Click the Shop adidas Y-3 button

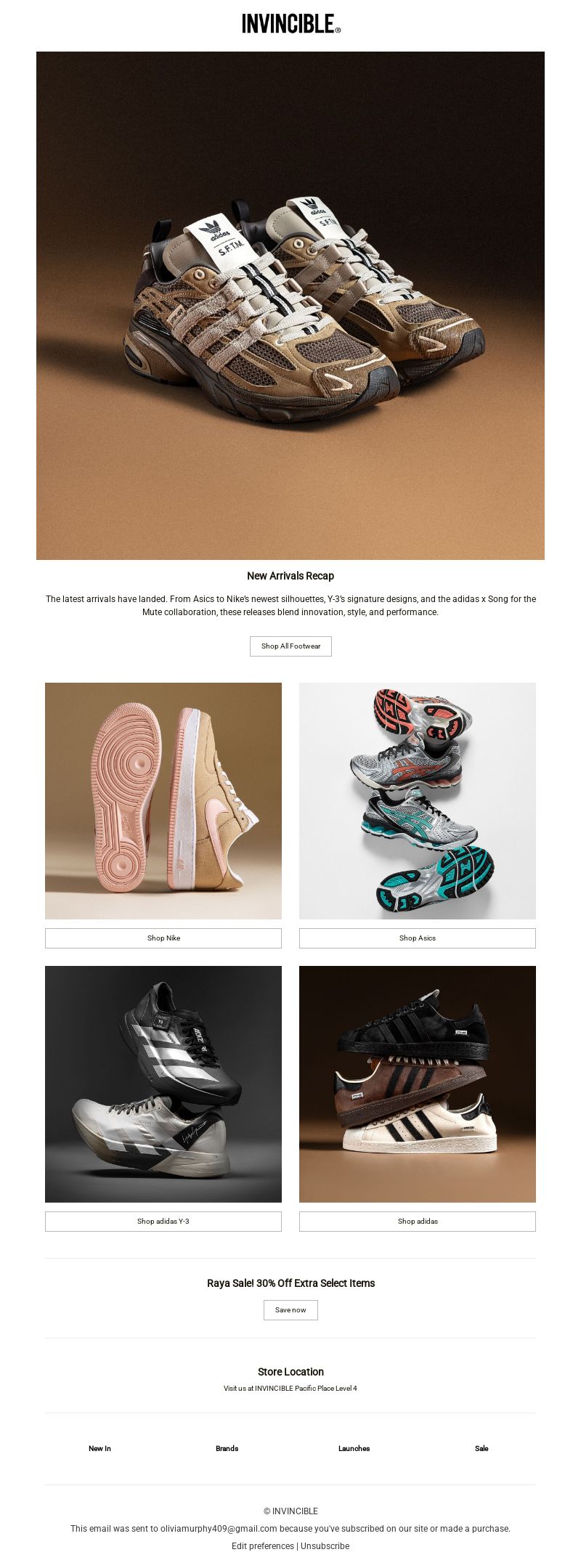pos(163,1222)
